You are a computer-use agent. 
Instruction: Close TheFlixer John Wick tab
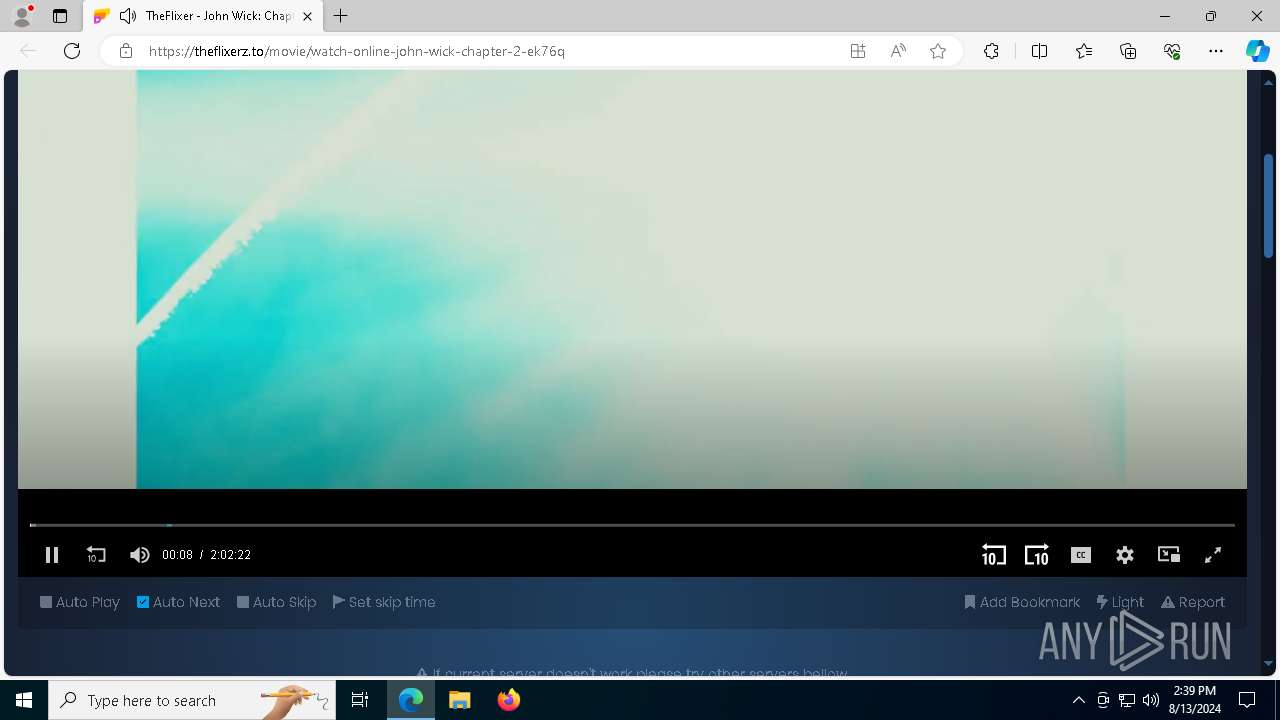click(307, 16)
